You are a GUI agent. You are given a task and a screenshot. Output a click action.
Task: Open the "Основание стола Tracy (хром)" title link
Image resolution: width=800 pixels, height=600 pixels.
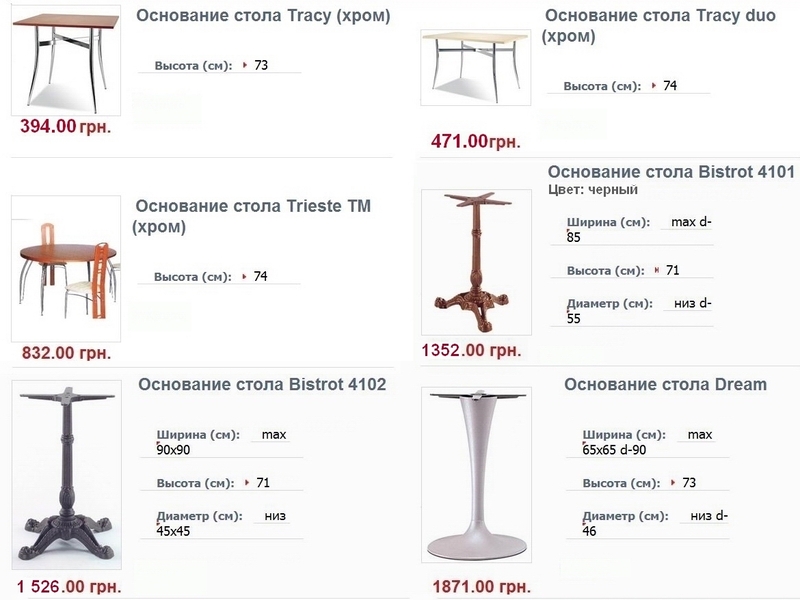click(263, 17)
